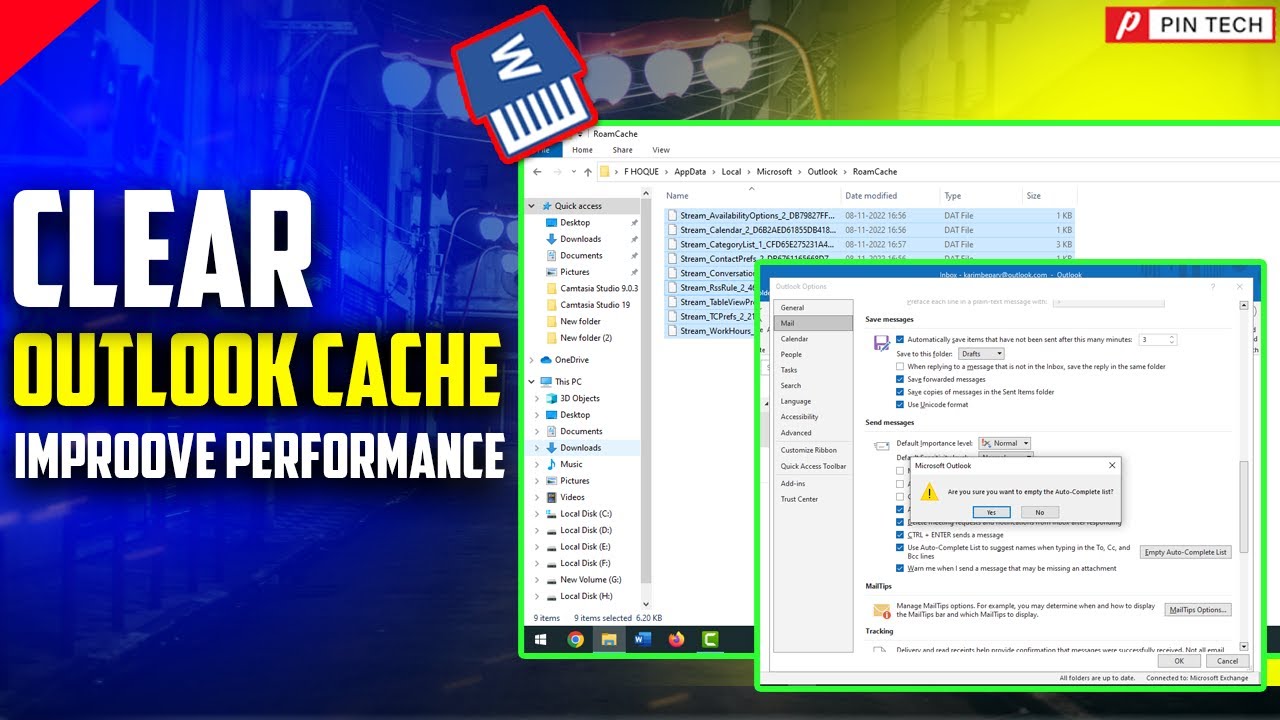Viewport: 1280px width, 720px height.
Task: Open New Volume (G:)
Action: 590,579
